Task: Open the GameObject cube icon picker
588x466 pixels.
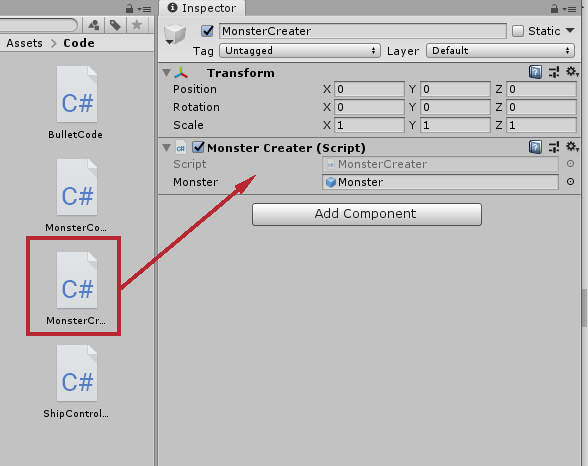Action: (x=175, y=34)
